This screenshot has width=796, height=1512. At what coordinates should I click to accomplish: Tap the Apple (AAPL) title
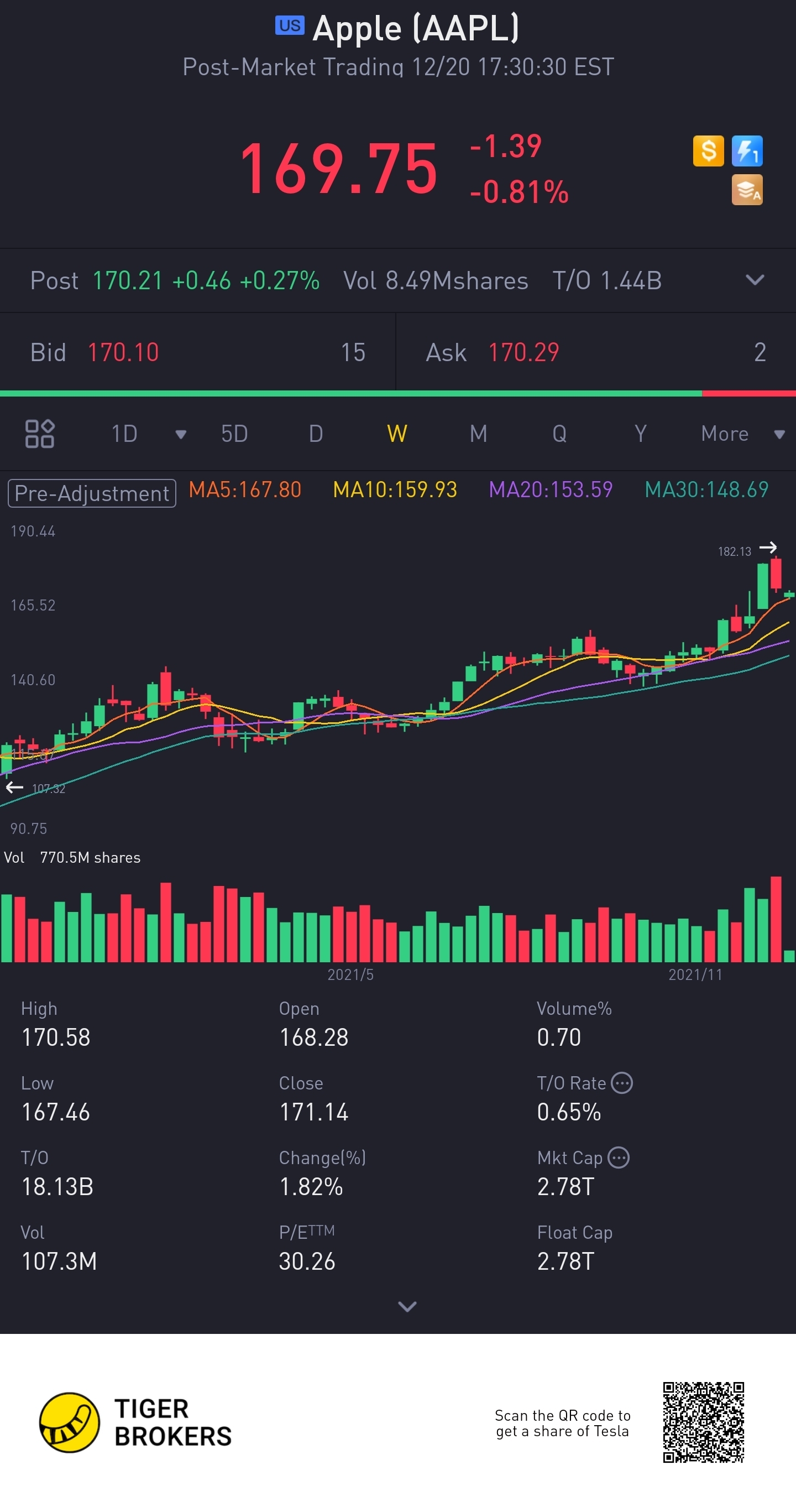pos(415,28)
